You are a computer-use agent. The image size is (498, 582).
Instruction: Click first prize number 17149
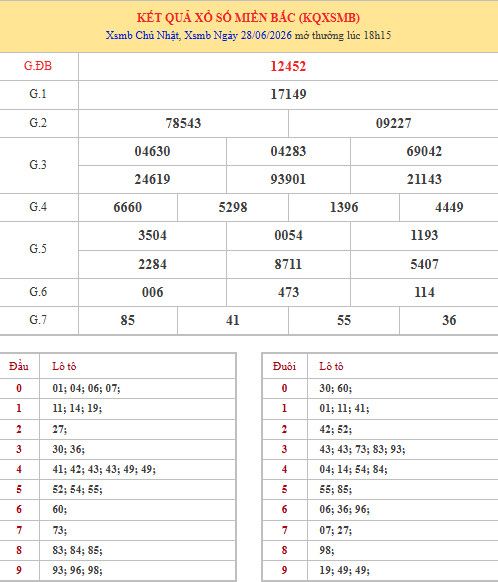288,94
